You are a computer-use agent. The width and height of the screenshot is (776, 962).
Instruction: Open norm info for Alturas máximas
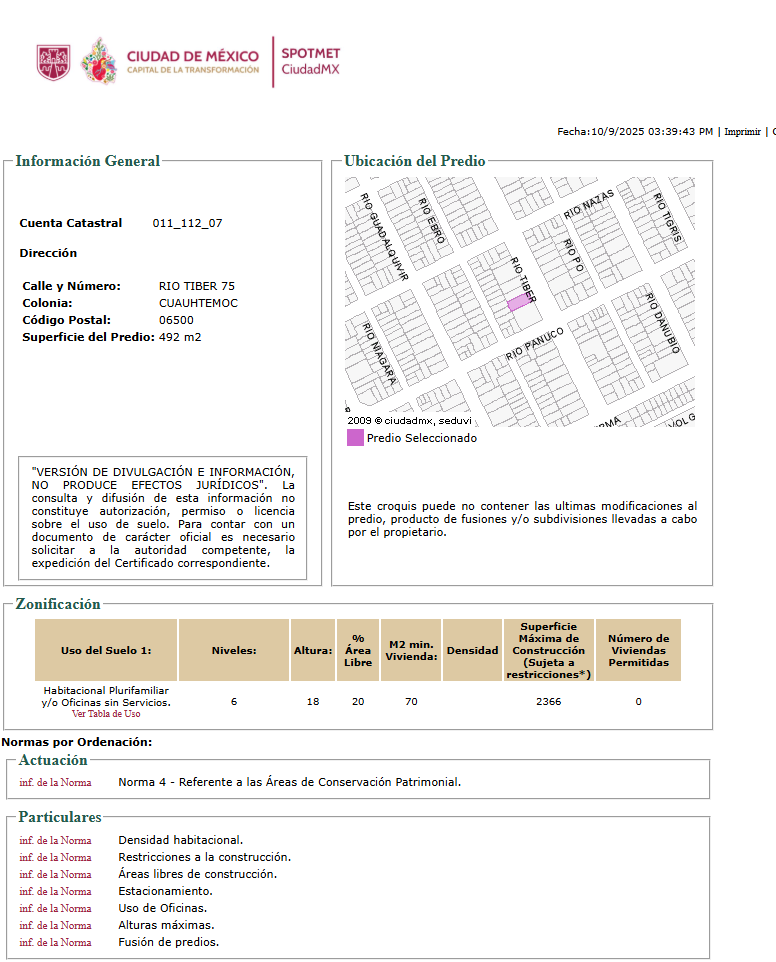(x=55, y=925)
